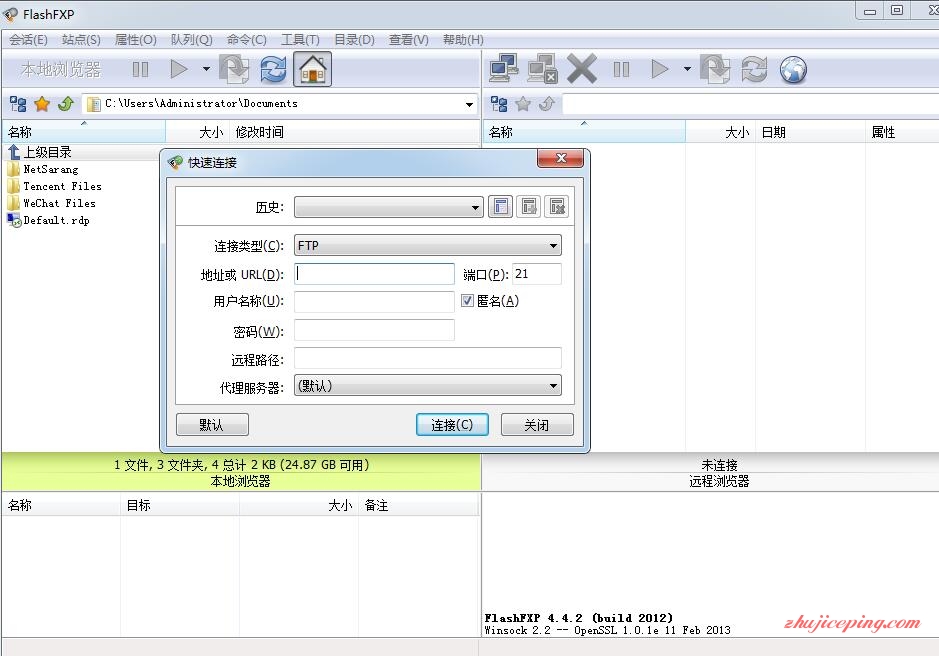Click the play transfer icon in the local toolbar

coord(178,69)
